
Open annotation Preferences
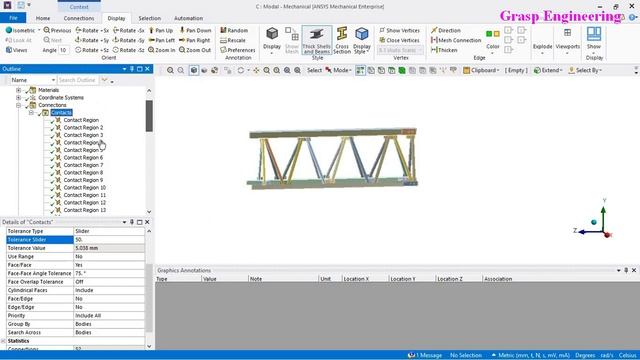click(238, 50)
